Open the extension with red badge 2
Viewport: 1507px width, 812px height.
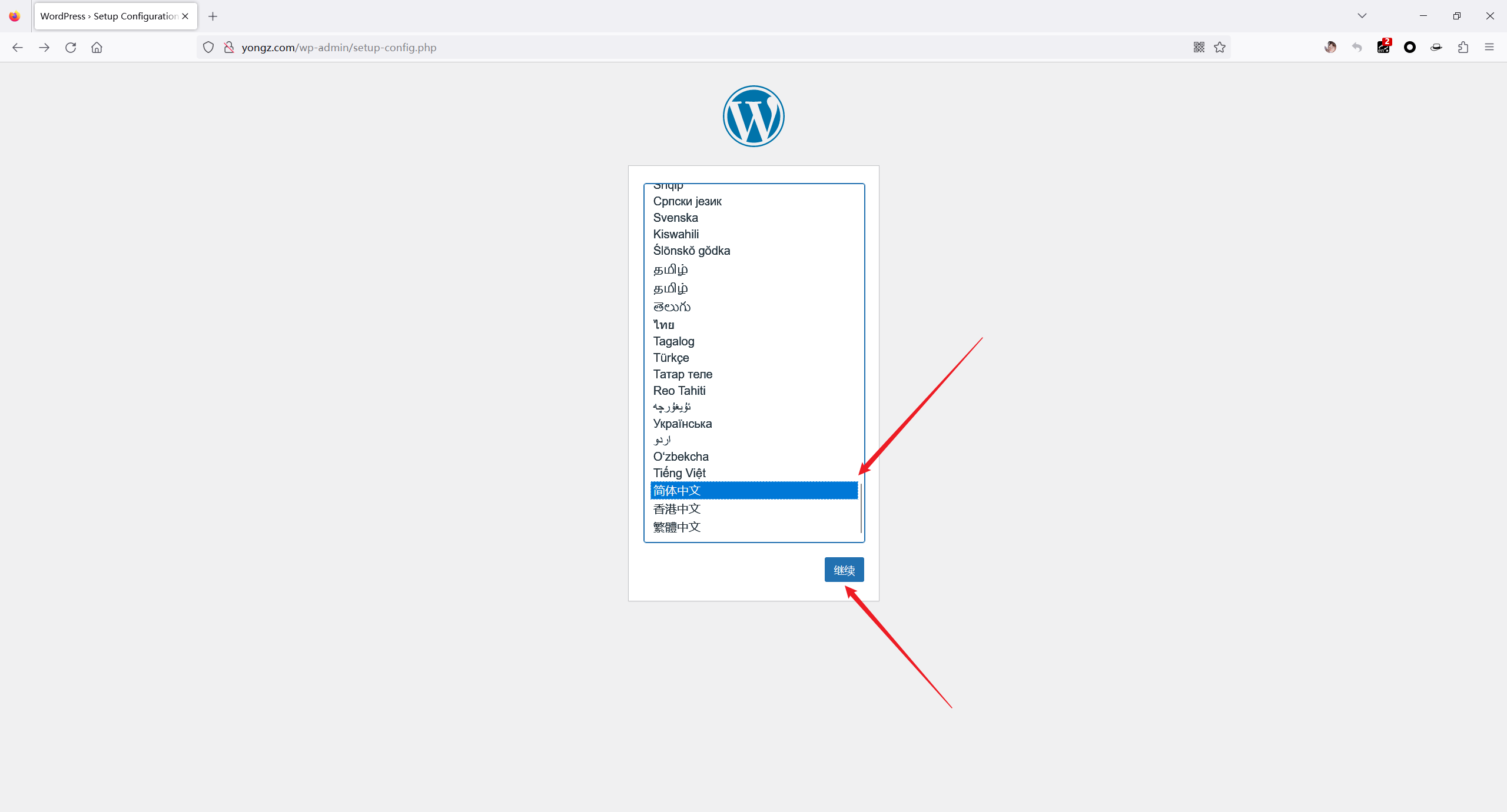tap(1383, 47)
